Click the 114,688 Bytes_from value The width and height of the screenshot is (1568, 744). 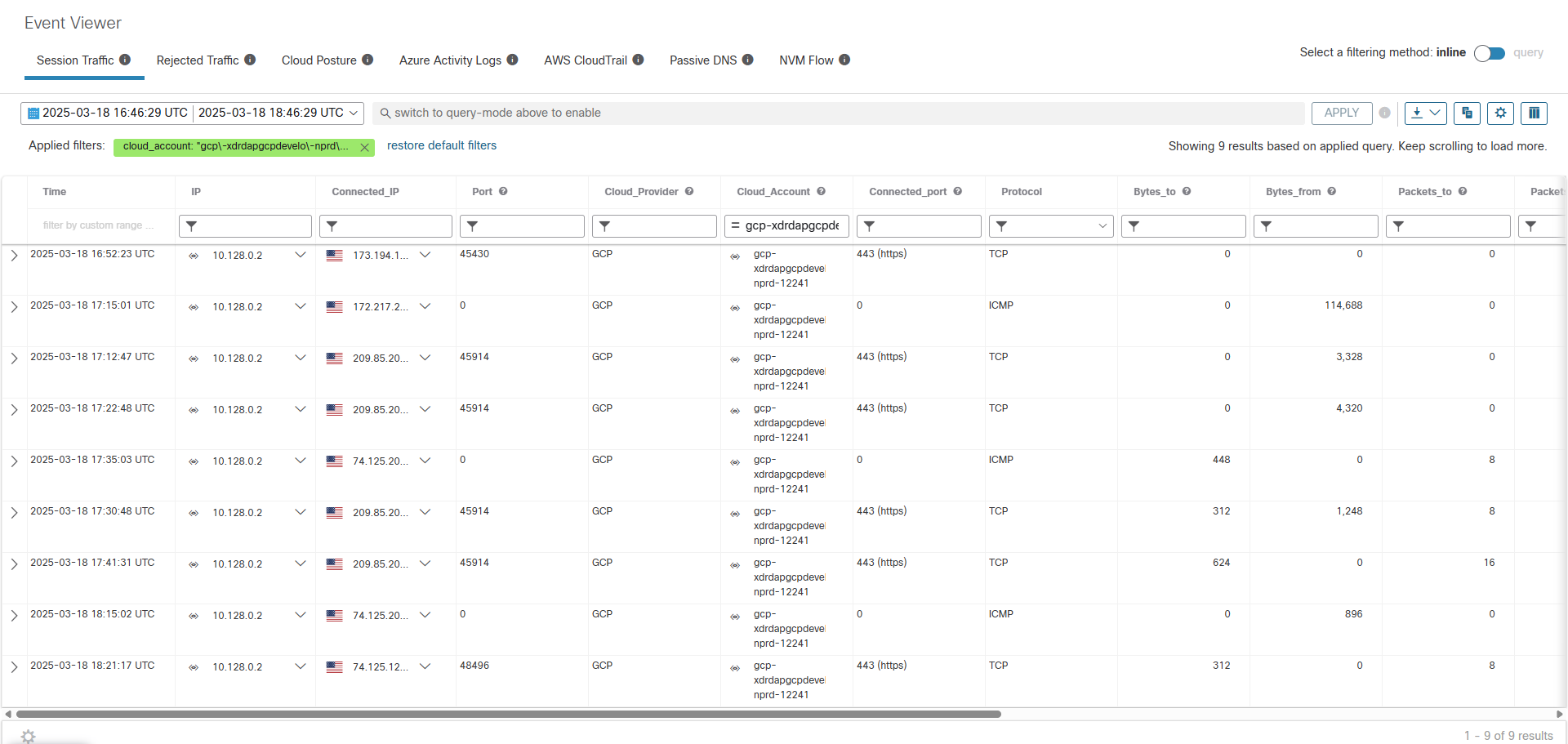[1343, 305]
